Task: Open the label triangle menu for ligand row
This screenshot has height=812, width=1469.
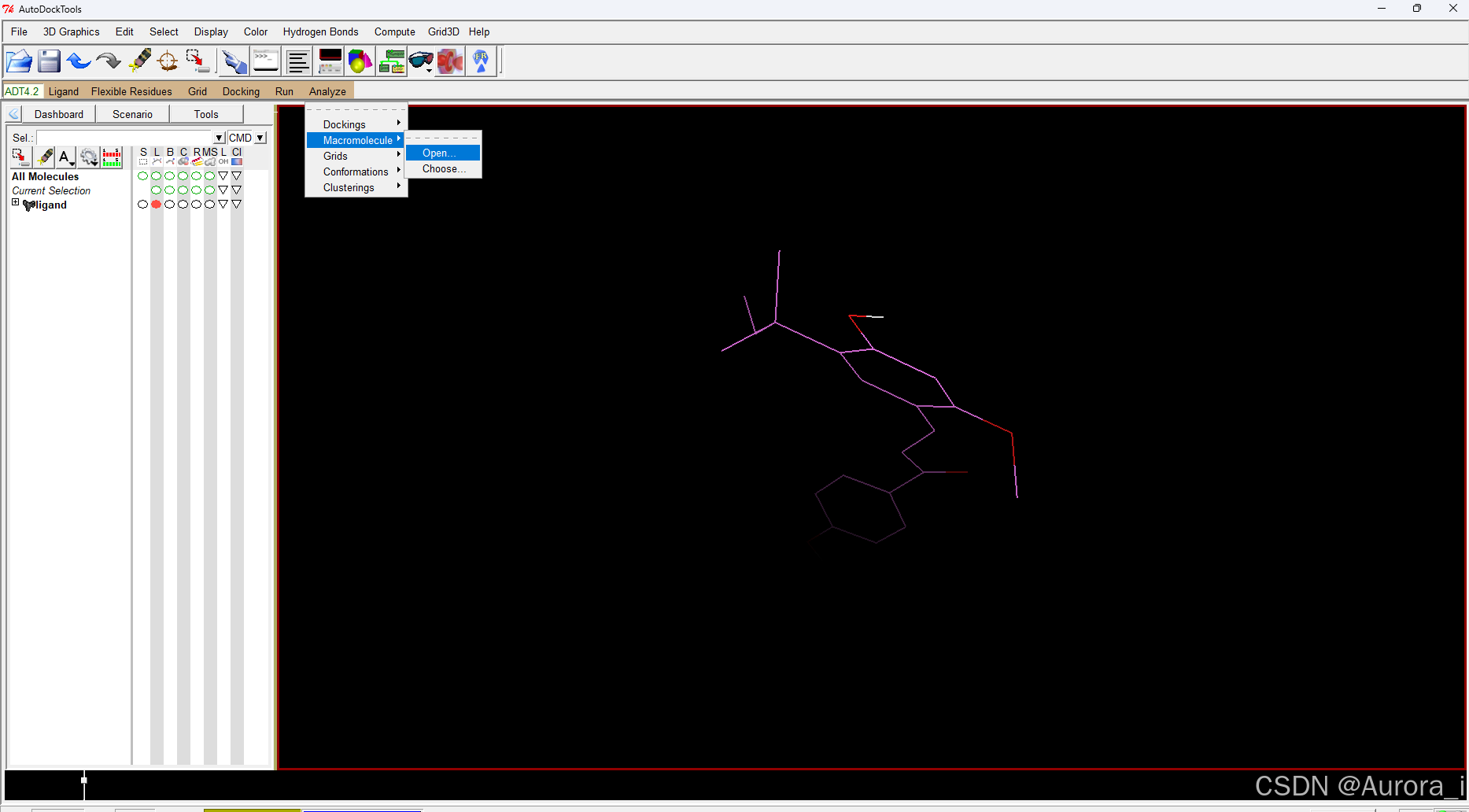Action: coord(223,205)
